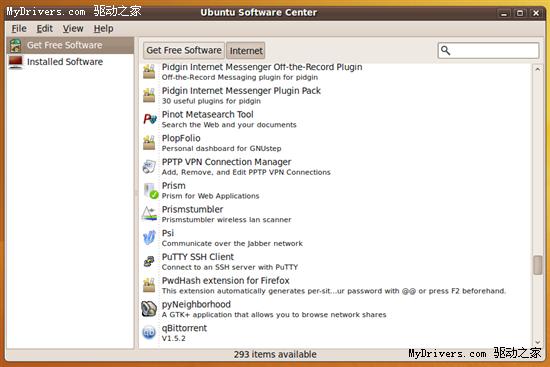Image resolution: width=550 pixels, height=367 pixels.
Task: Maximize the Ubuntu Software Center window
Action: 520,13
